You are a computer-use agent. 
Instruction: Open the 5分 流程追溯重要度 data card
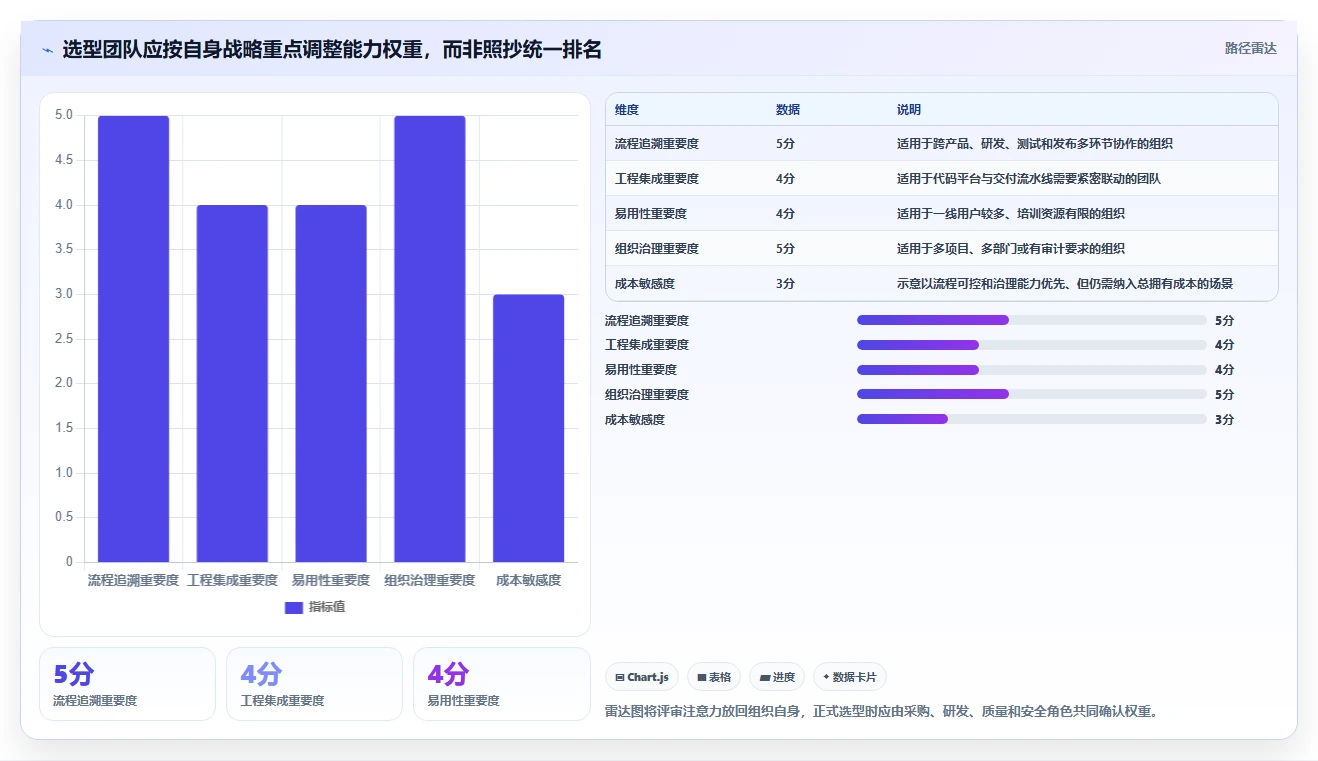click(x=127, y=684)
